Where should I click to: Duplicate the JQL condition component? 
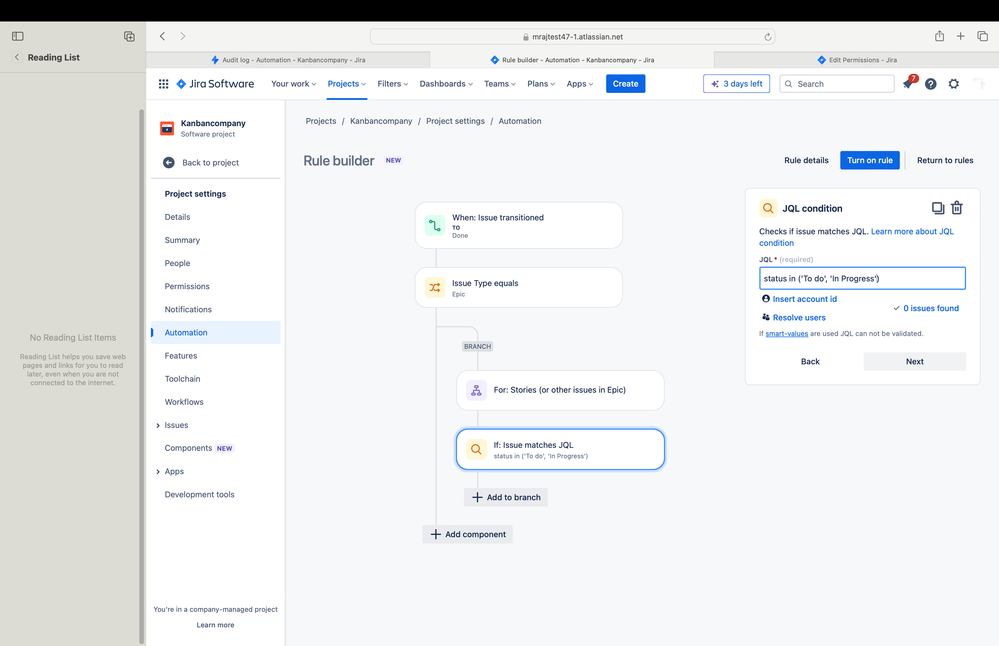coord(937,208)
